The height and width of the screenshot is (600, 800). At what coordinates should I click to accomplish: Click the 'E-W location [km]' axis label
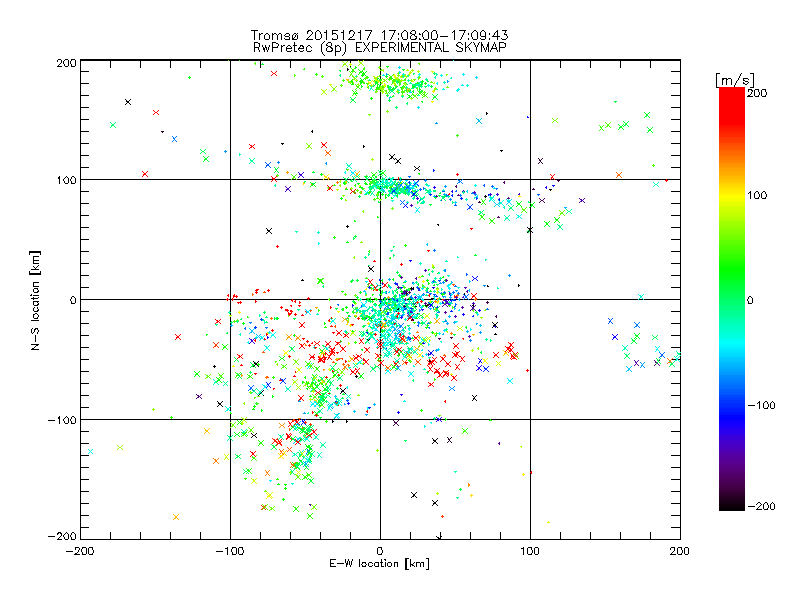pos(379,564)
